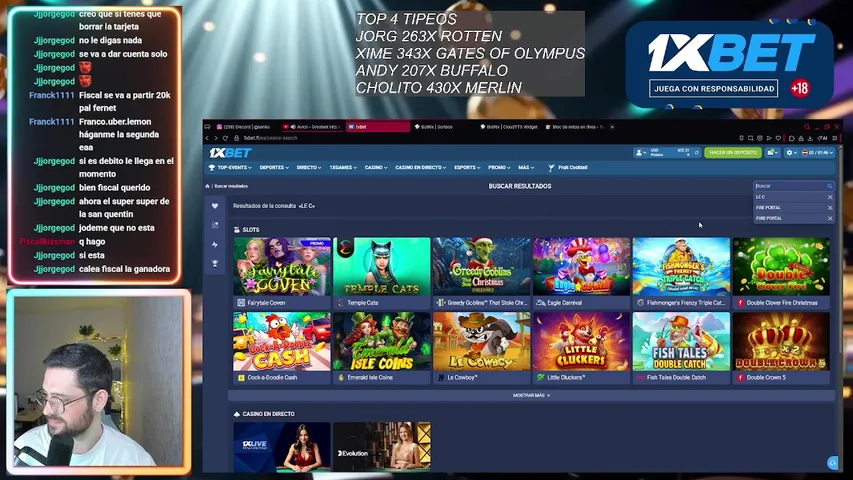Switch to Discord browser tab
Viewport: 853px width, 480px height.
[x=245, y=127]
